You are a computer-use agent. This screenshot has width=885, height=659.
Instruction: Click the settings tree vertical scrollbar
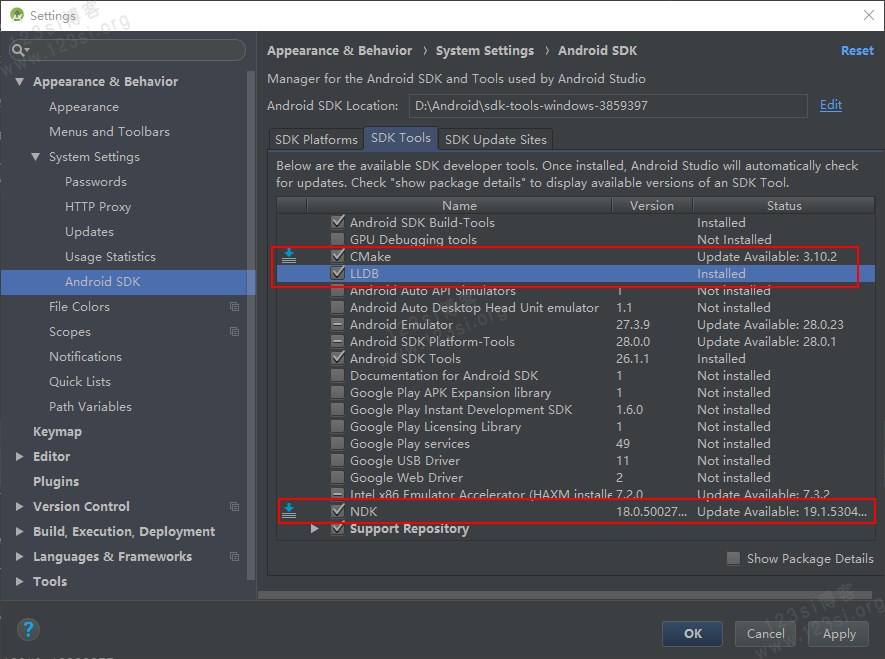pyautogui.click(x=251, y=324)
